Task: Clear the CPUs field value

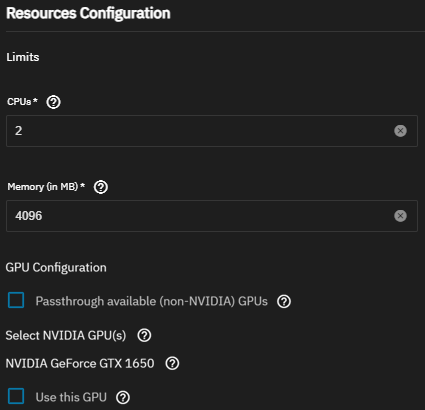Action: coord(400,131)
